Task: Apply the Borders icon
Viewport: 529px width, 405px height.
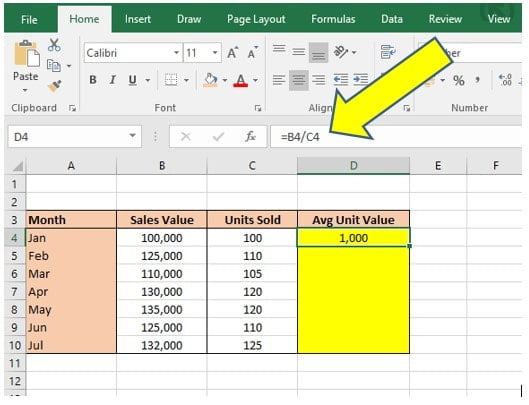Action: (171, 80)
